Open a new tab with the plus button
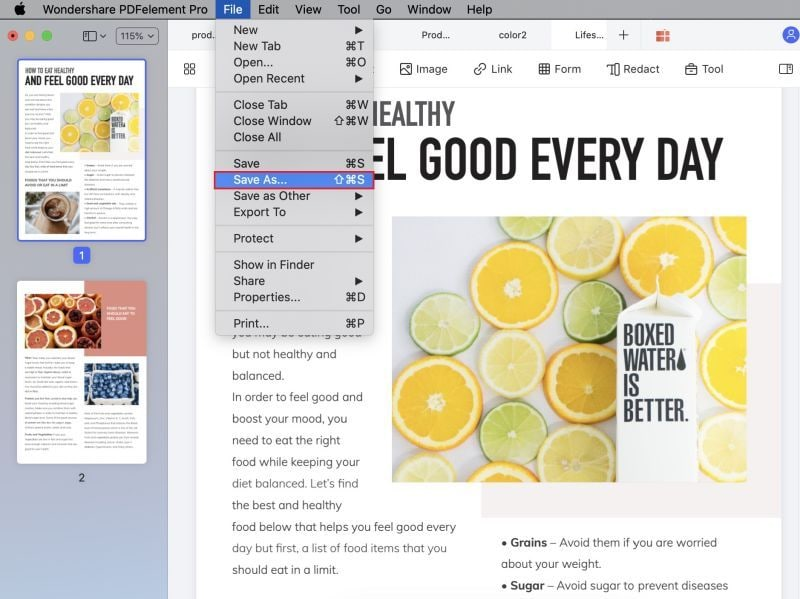The height and width of the screenshot is (599, 800). coord(623,33)
